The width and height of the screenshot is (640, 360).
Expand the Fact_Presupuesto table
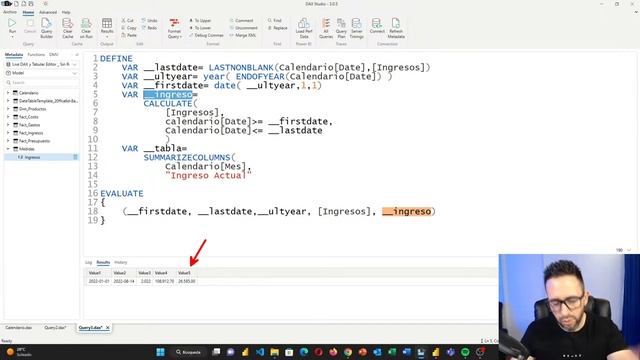tap(8, 141)
